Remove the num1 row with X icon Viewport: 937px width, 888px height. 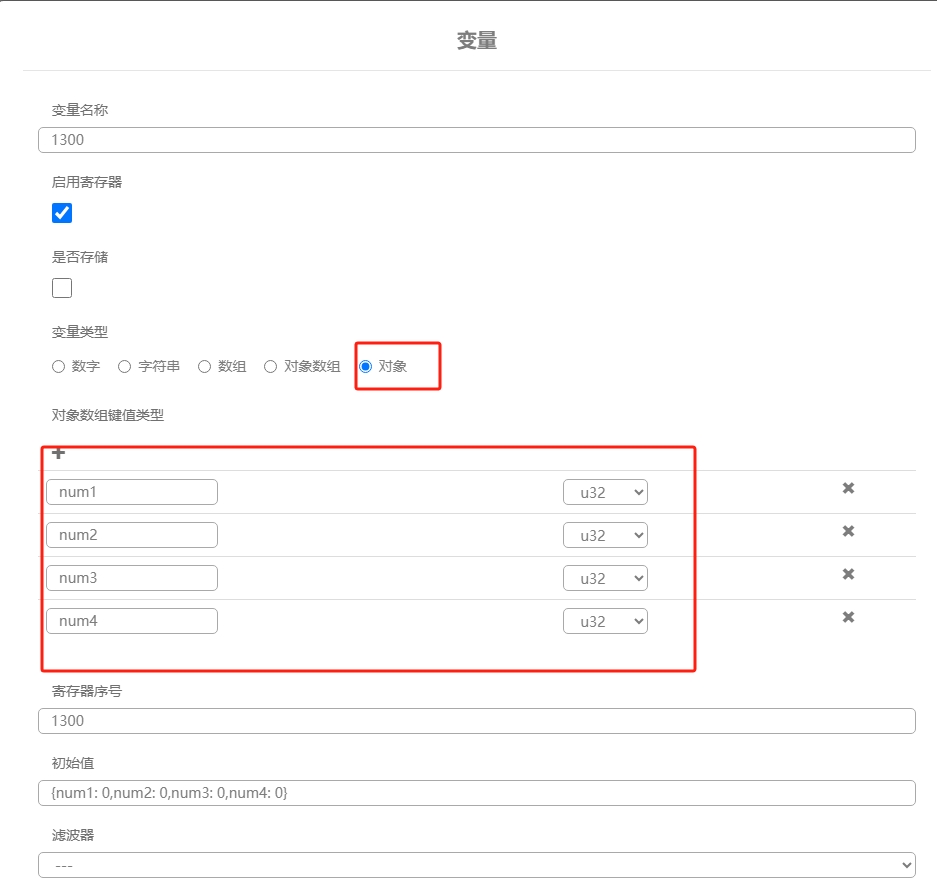[848, 488]
